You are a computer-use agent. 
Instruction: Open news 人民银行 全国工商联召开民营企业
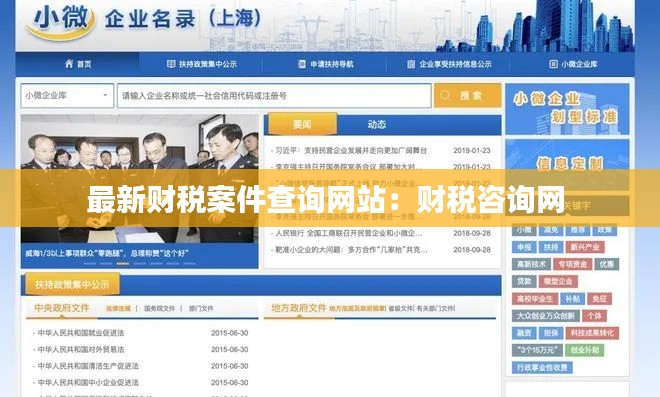pyautogui.click(x=348, y=233)
